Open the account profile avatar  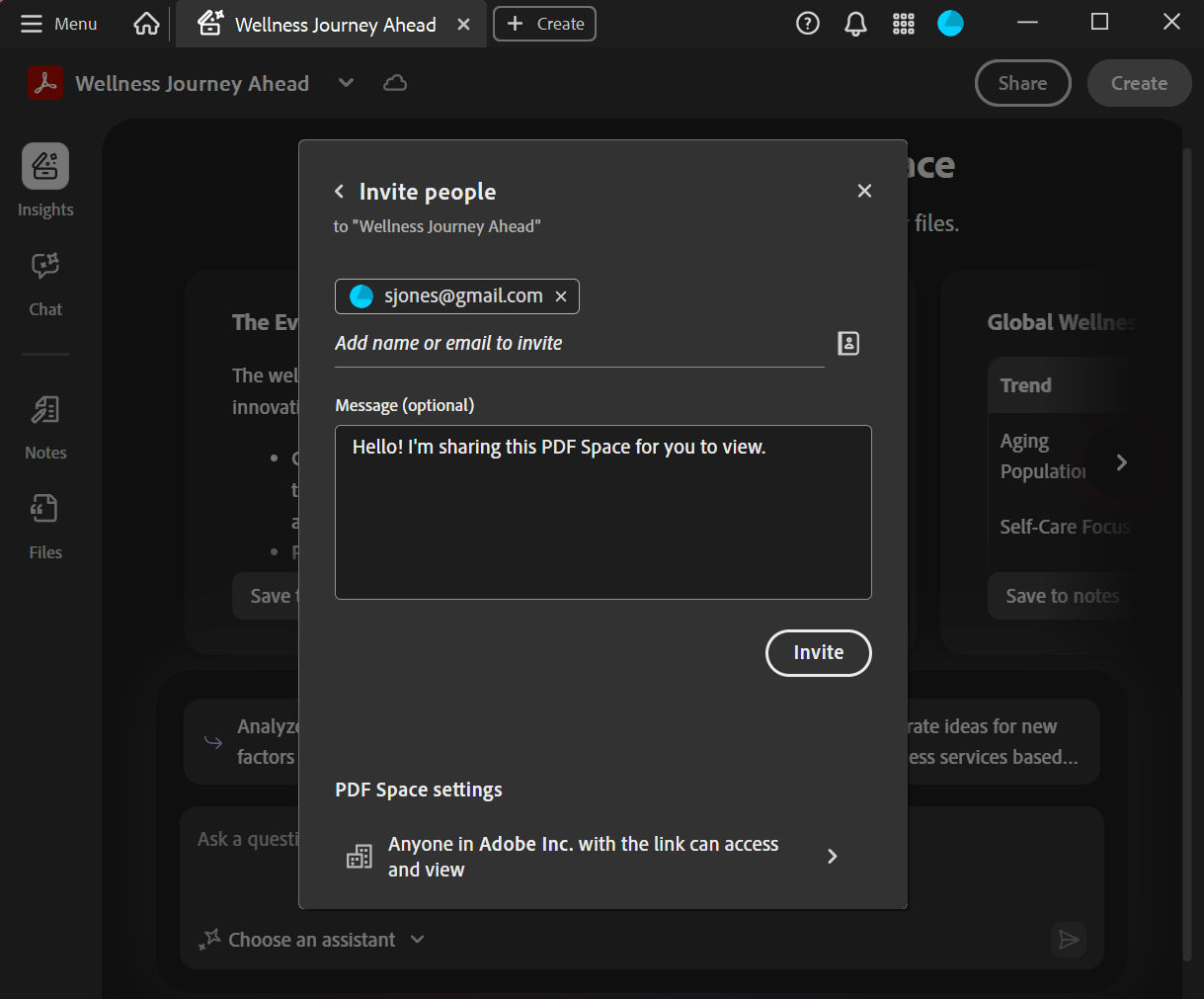[950, 24]
